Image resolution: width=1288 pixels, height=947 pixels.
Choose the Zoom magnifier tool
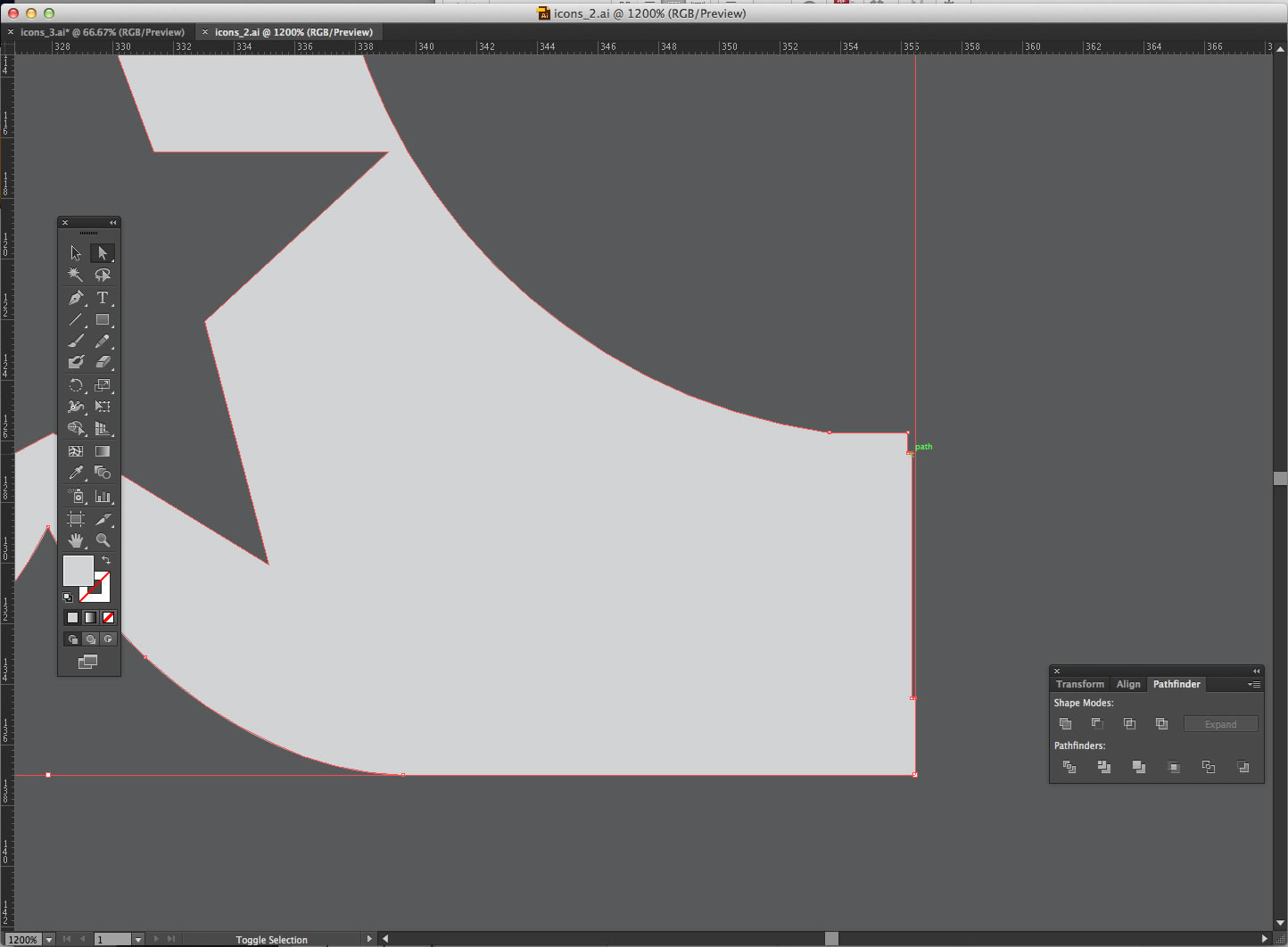[x=103, y=540]
